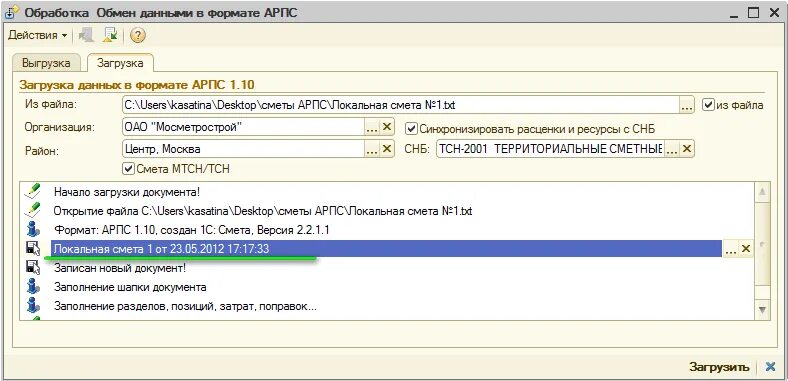Click info icon beside 'Заполнение разделов' row
This screenshot has width=788, height=381.
click(x=33, y=305)
